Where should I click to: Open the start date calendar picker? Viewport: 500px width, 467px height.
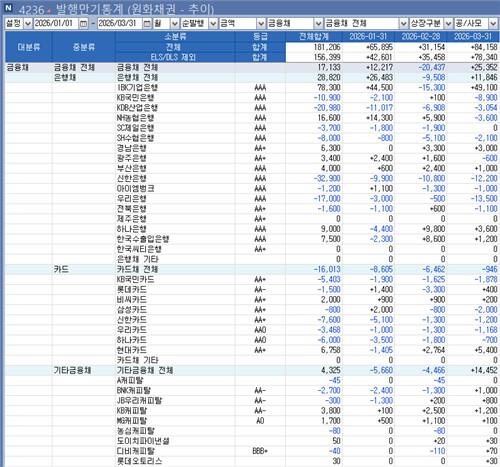pyautogui.click(x=83, y=23)
